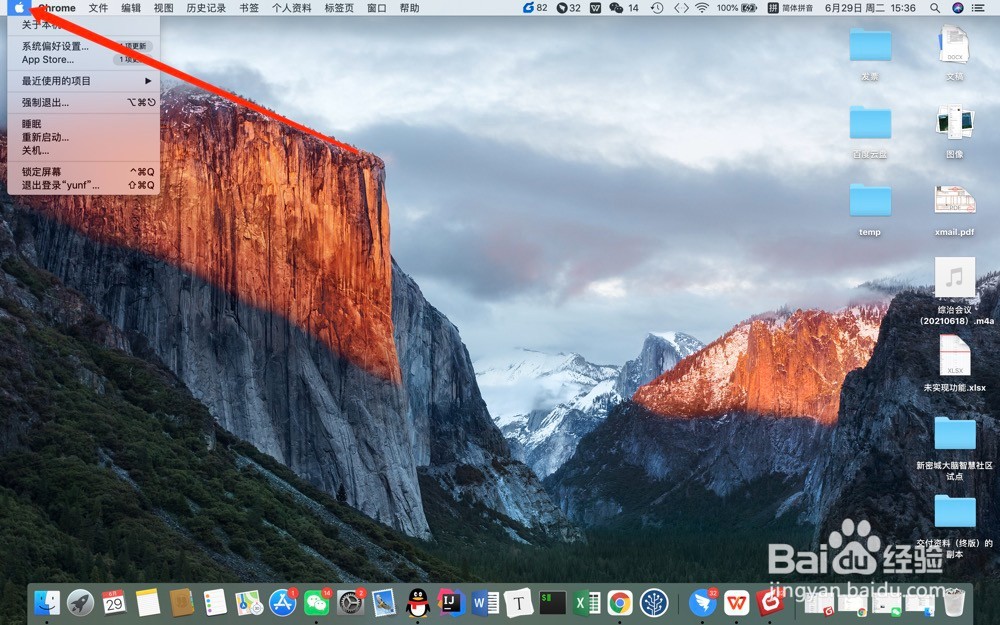Choose 重新启动… menu item
Screen dimensions: 1000x625
pos(84,137)
